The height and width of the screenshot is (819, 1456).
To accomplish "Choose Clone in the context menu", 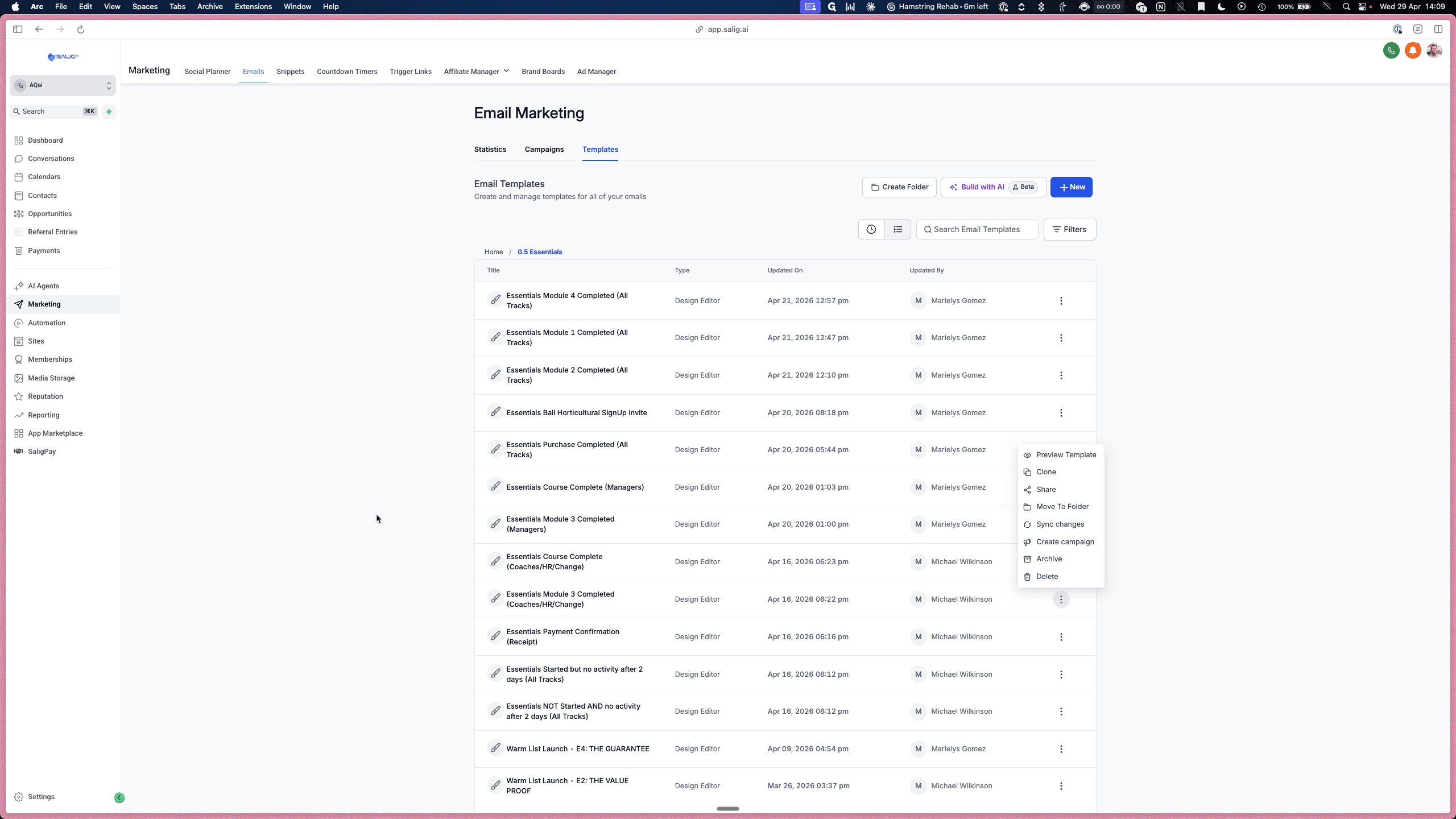I will click(1061, 472).
